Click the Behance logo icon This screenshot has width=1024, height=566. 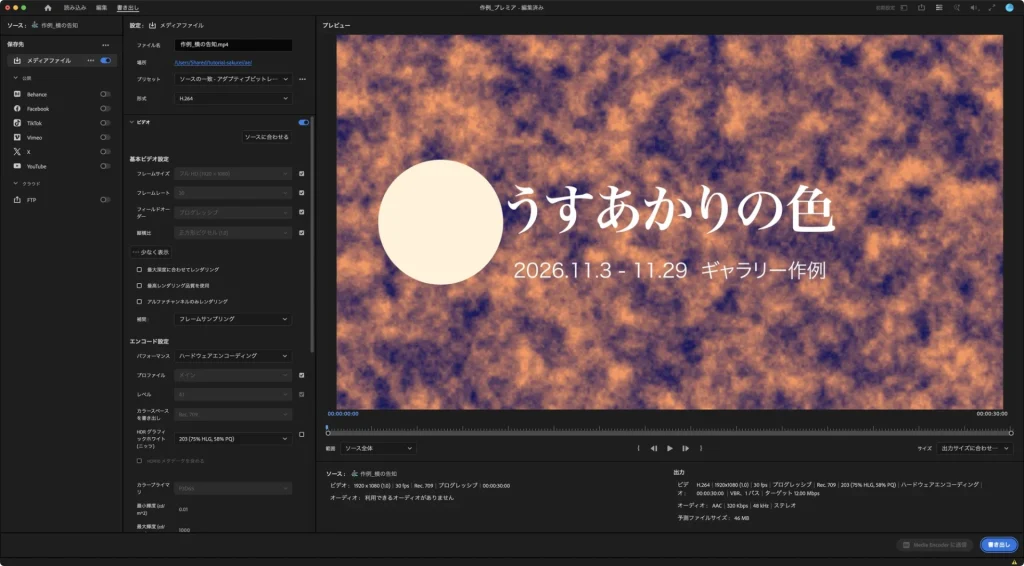tap(17, 94)
